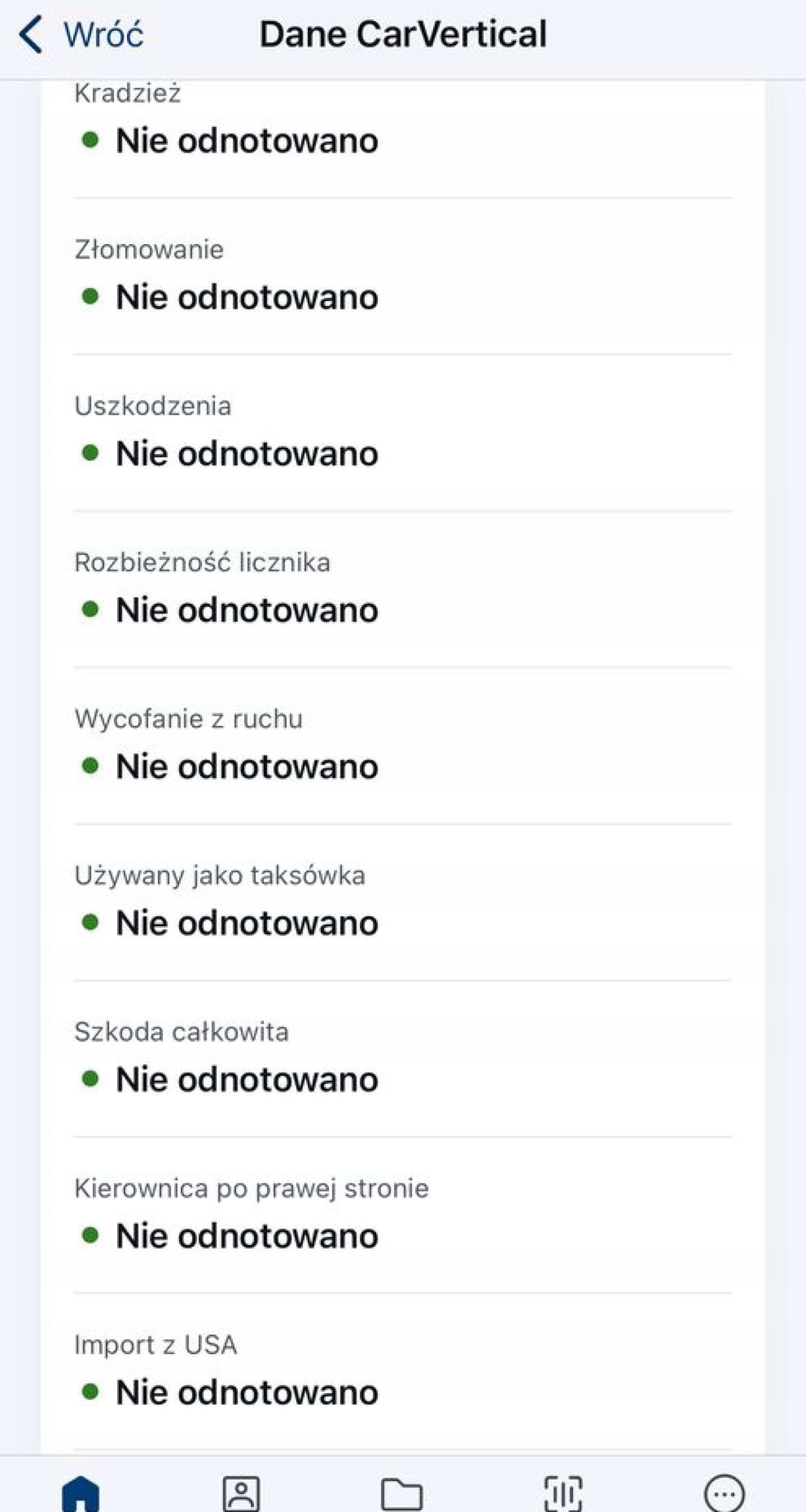This screenshot has height=1512, width=806.
Task: Tap the green dot under Szkoda całkowita
Action: (90, 1079)
